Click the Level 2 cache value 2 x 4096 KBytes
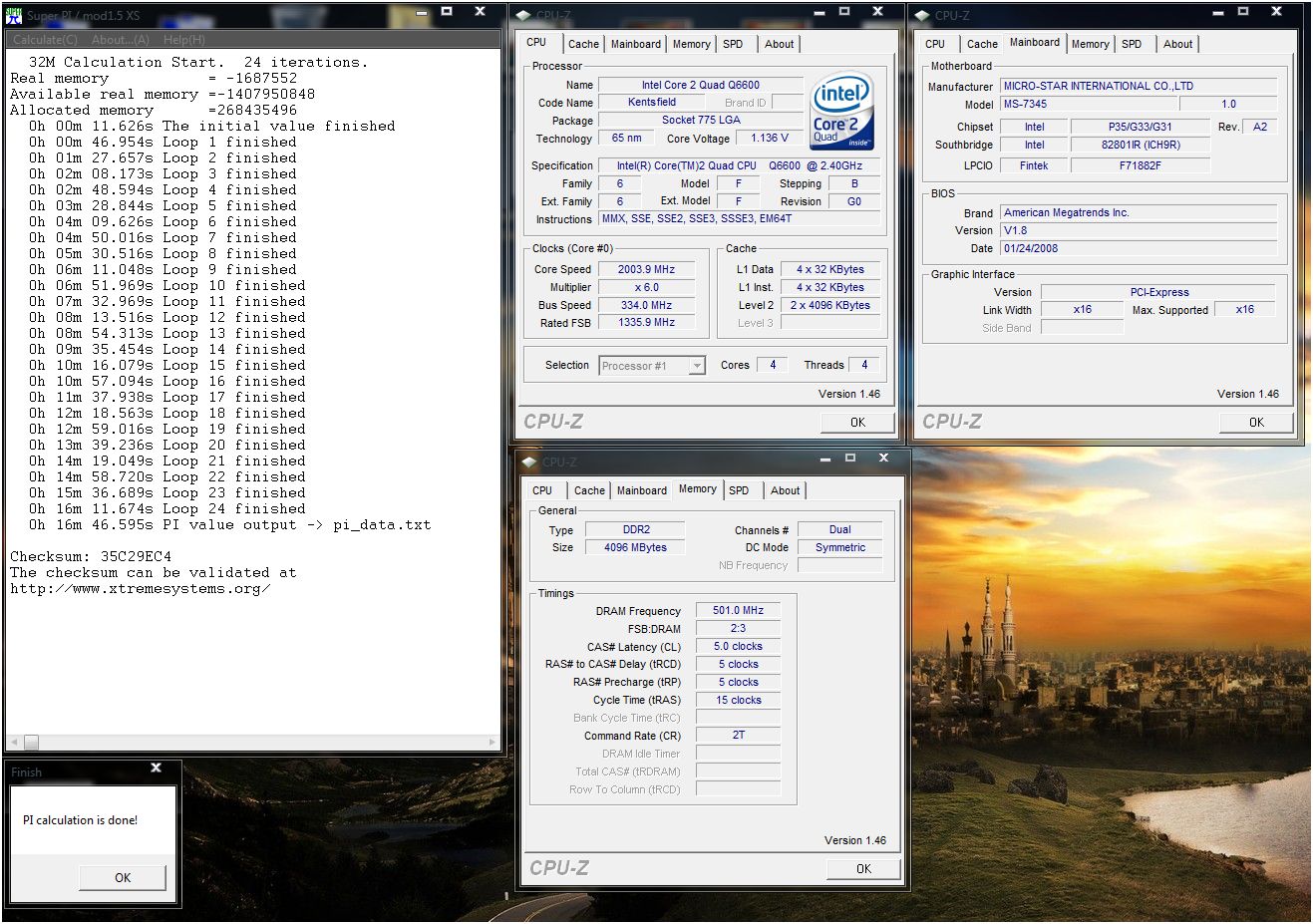 tap(830, 305)
